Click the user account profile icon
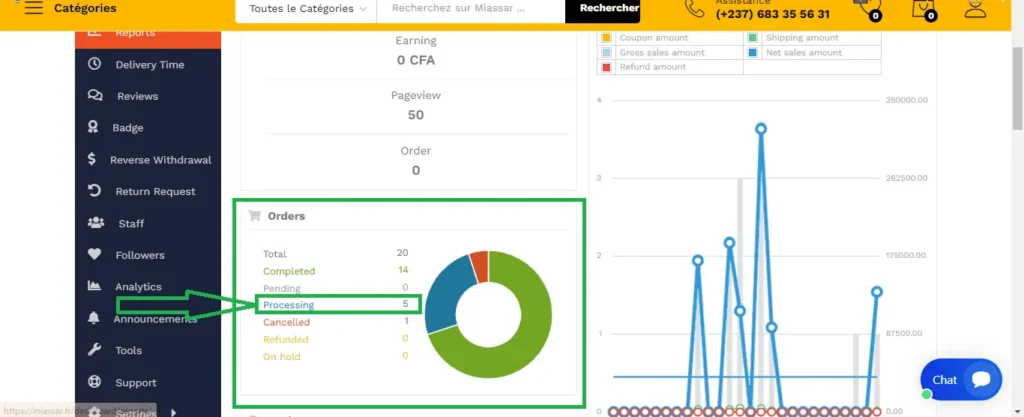This screenshot has width=1024, height=417. pyautogui.click(x=974, y=9)
